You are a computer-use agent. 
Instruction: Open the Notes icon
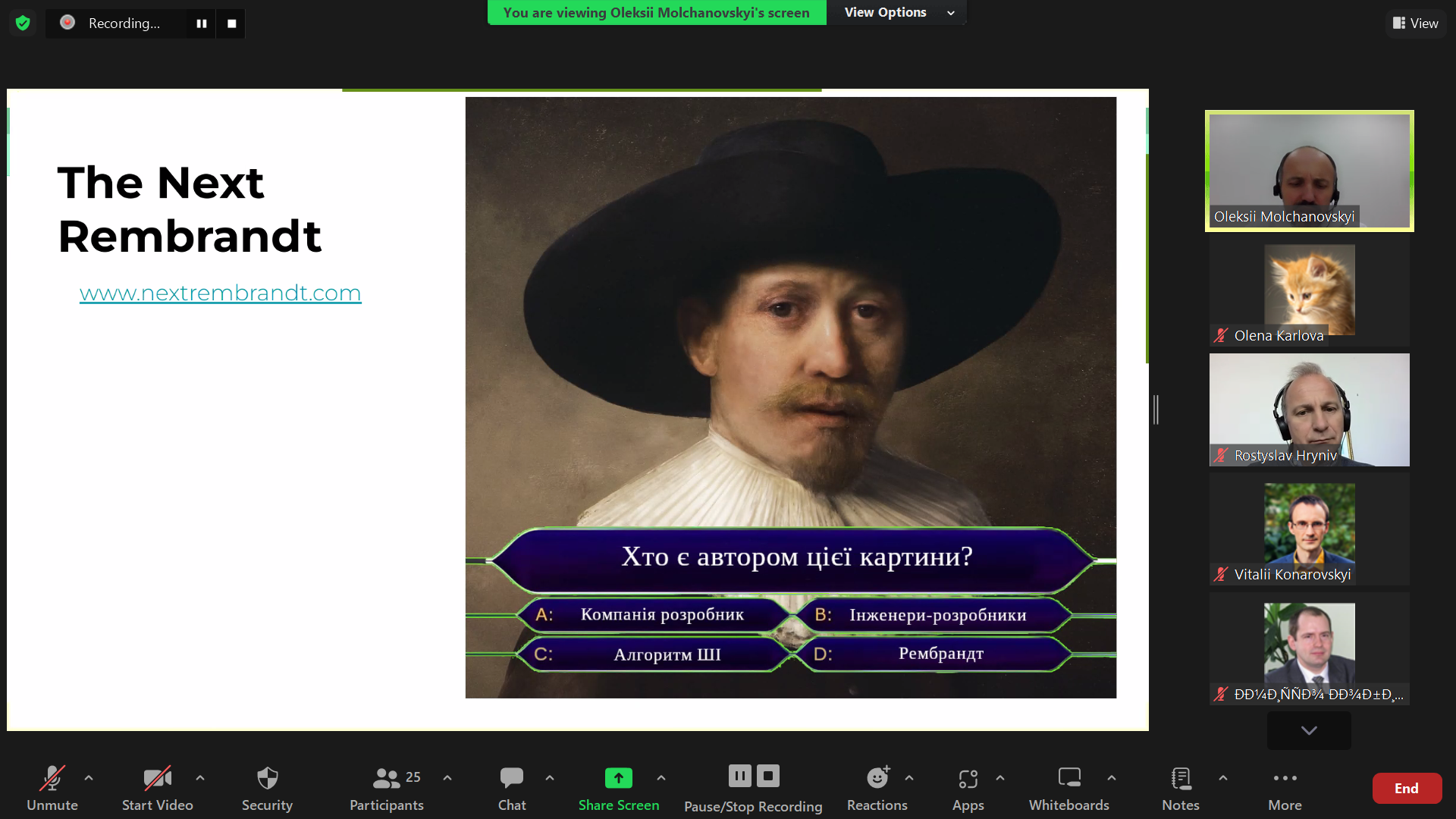click(x=1181, y=778)
